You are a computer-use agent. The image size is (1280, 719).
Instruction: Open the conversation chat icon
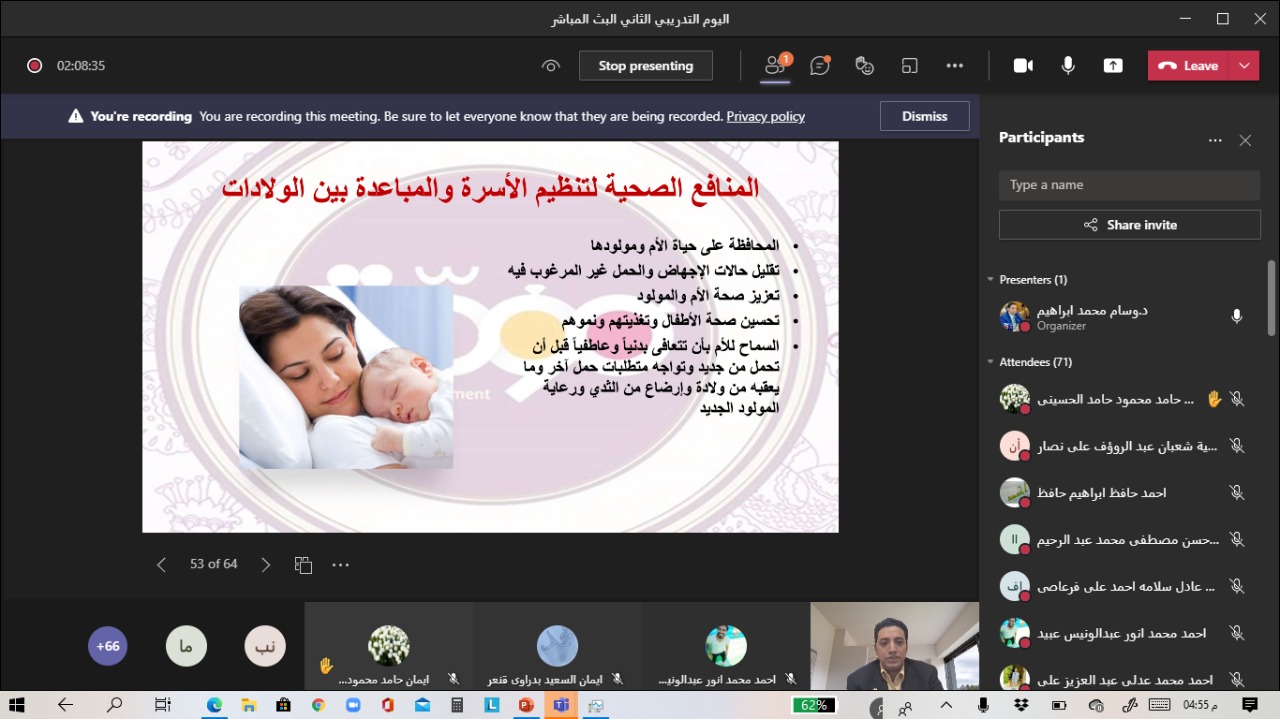[820, 66]
